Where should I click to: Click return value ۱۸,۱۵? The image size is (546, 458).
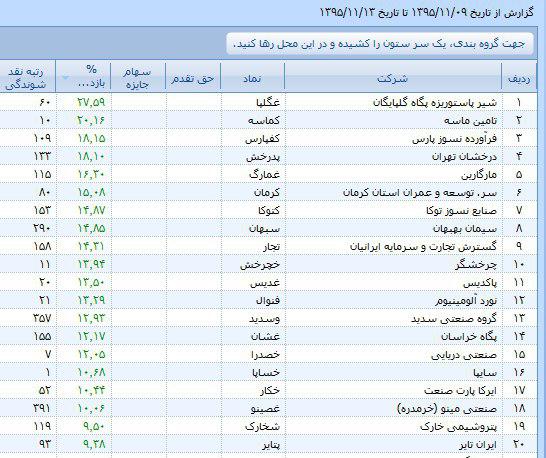coord(91,138)
